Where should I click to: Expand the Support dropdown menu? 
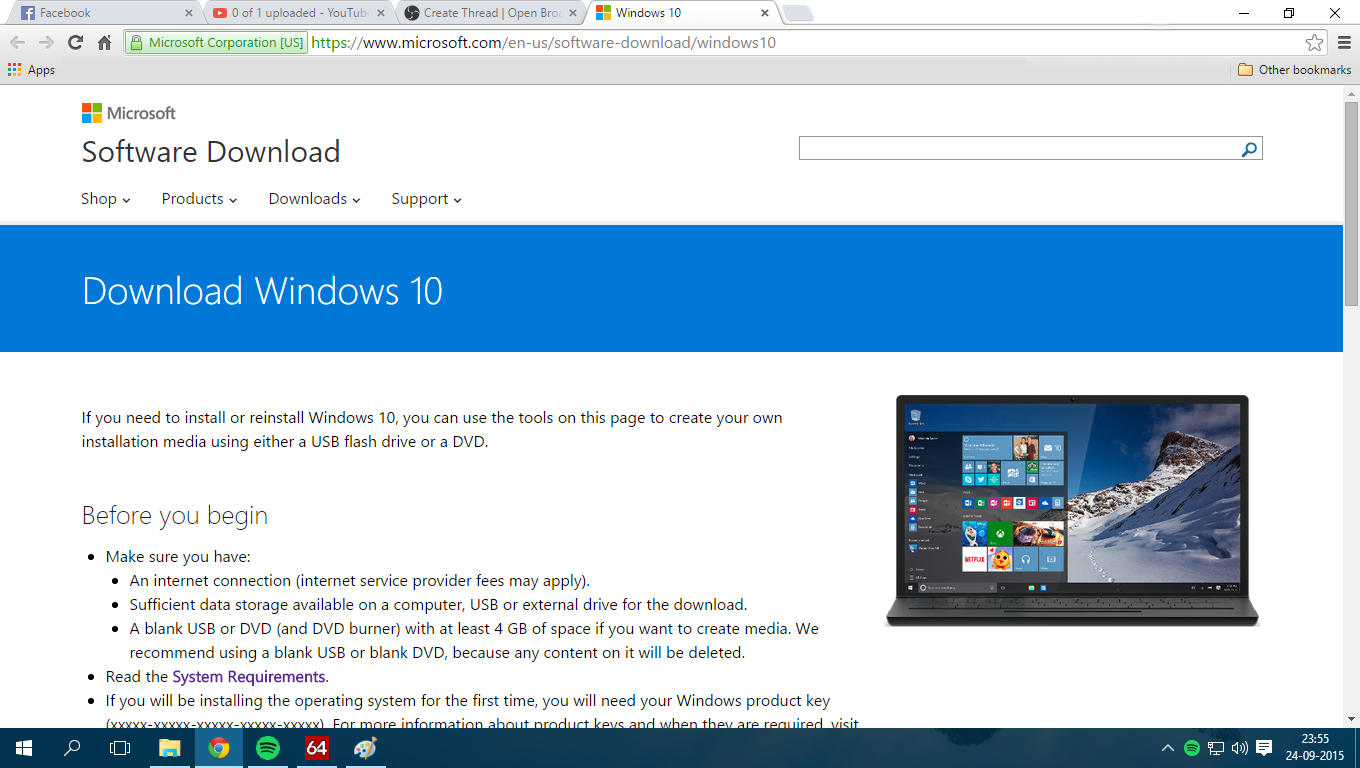(427, 199)
